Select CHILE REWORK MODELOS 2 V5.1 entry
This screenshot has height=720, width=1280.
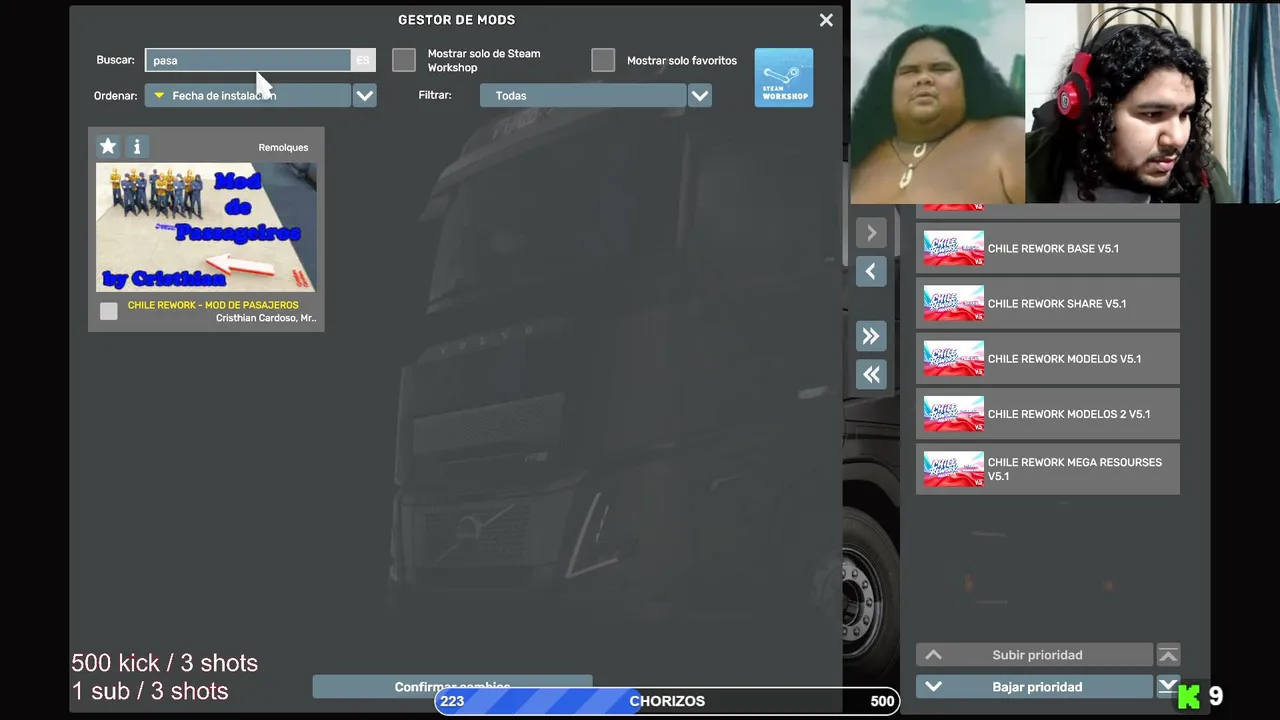tap(1048, 414)
